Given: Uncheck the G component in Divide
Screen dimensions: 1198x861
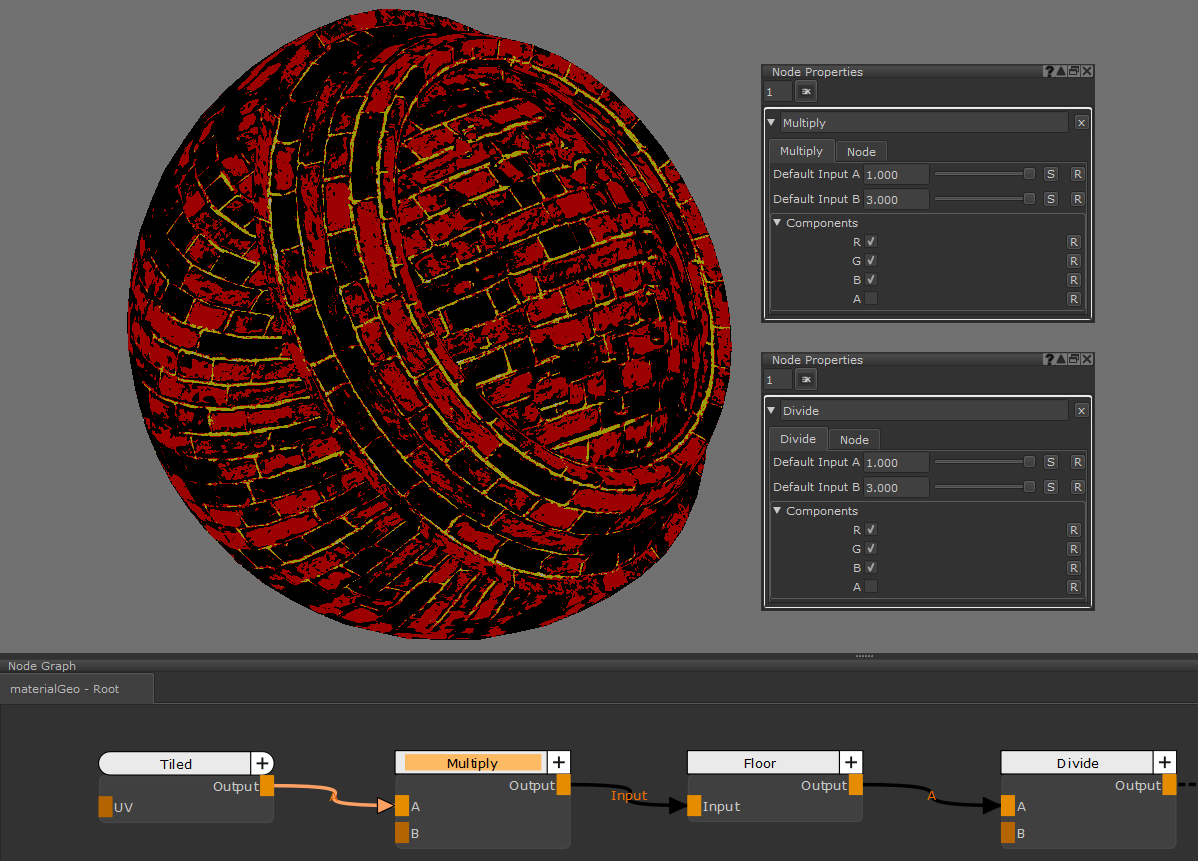Looking at the screenshot, I should tap(871, 549).
